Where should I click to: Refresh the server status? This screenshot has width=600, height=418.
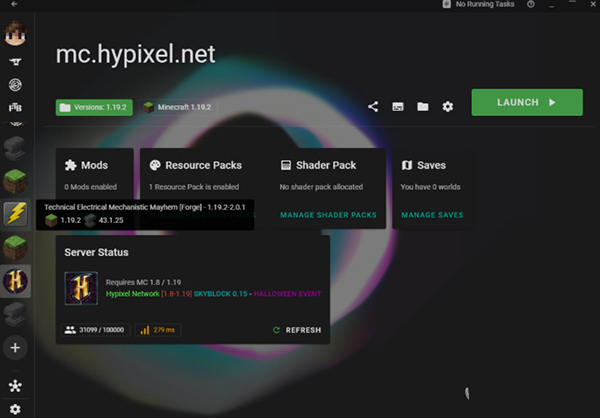tap(296, 330)
